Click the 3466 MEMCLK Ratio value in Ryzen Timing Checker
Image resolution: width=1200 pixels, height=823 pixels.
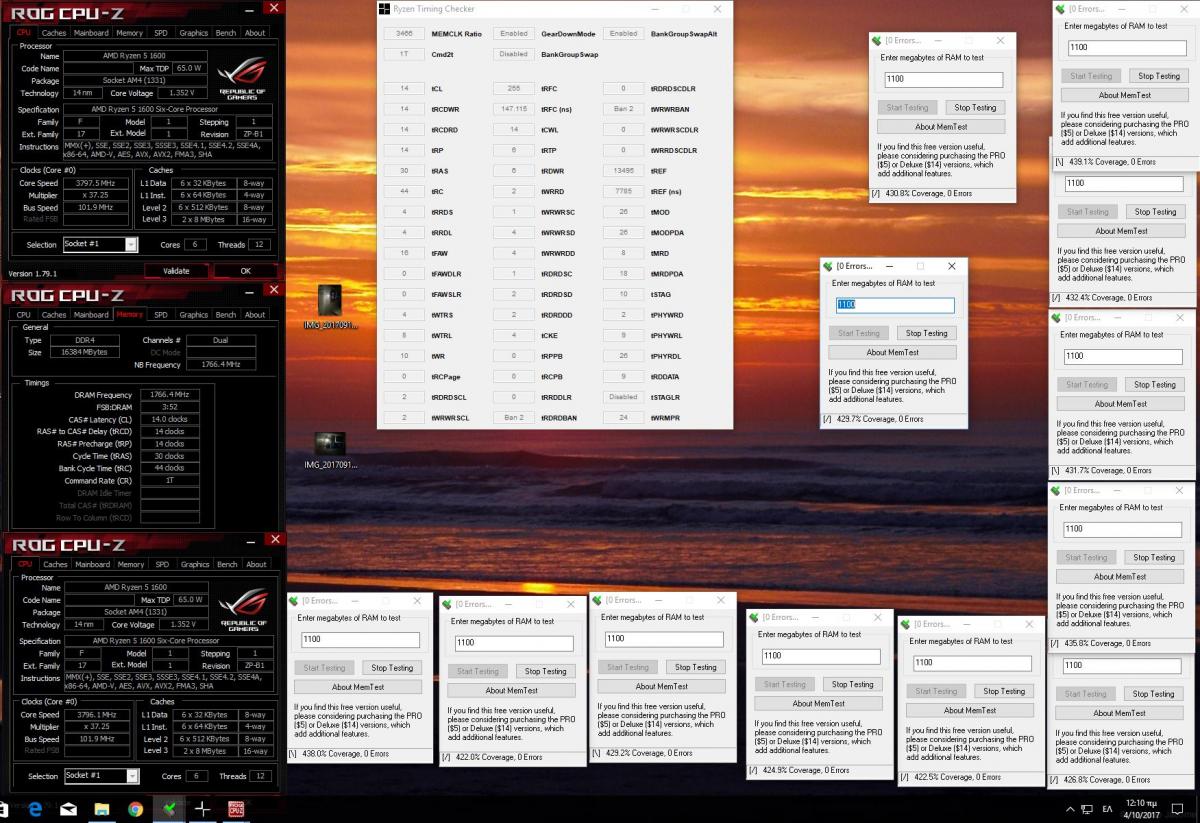click(404, 34)
